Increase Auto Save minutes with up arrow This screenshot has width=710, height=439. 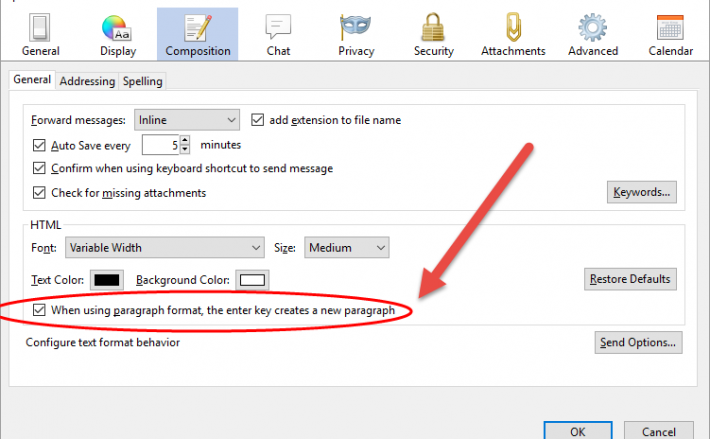click(x=185, y=140)
